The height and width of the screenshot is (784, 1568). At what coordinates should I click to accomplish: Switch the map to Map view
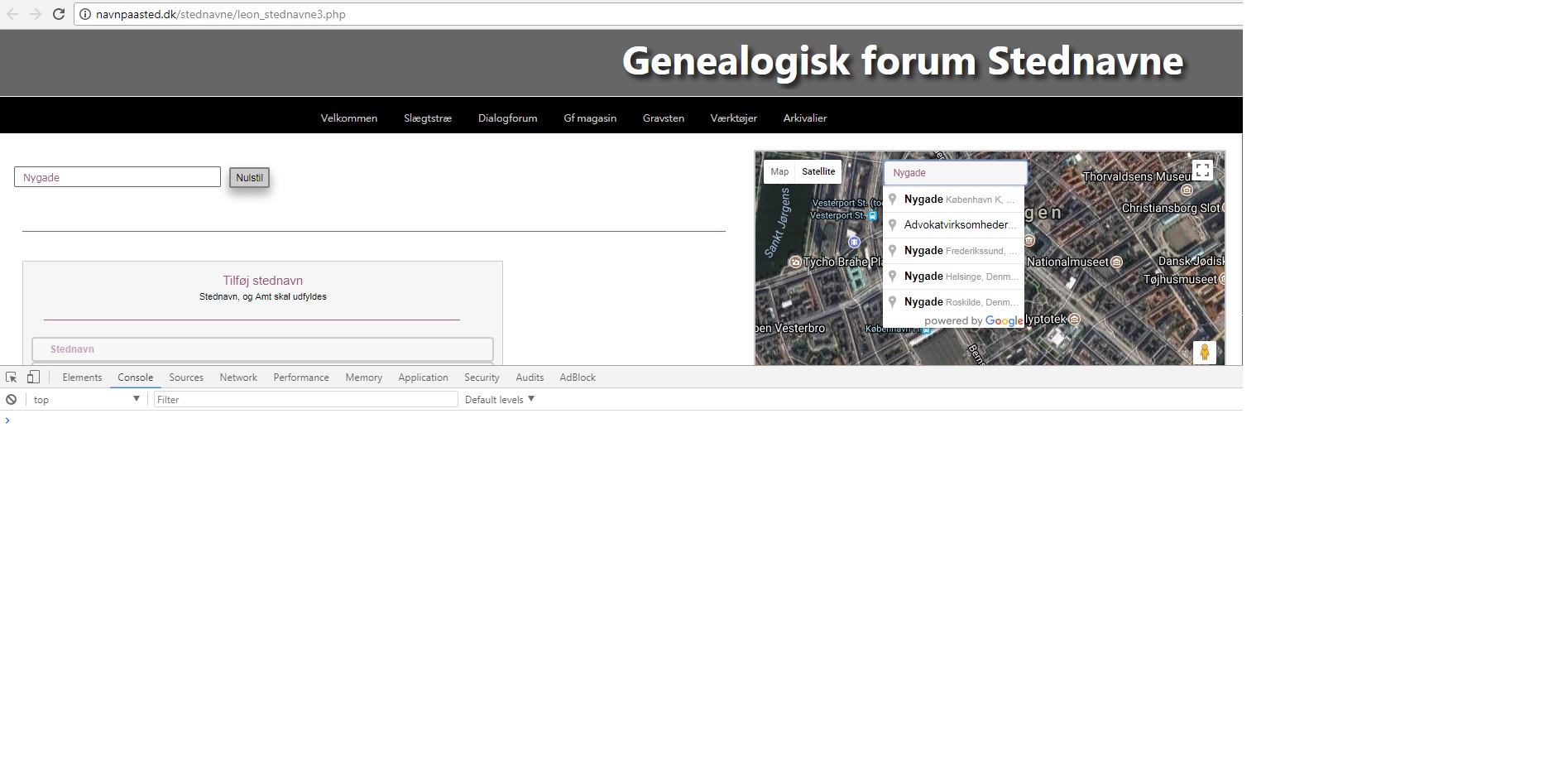click(779, 171)
